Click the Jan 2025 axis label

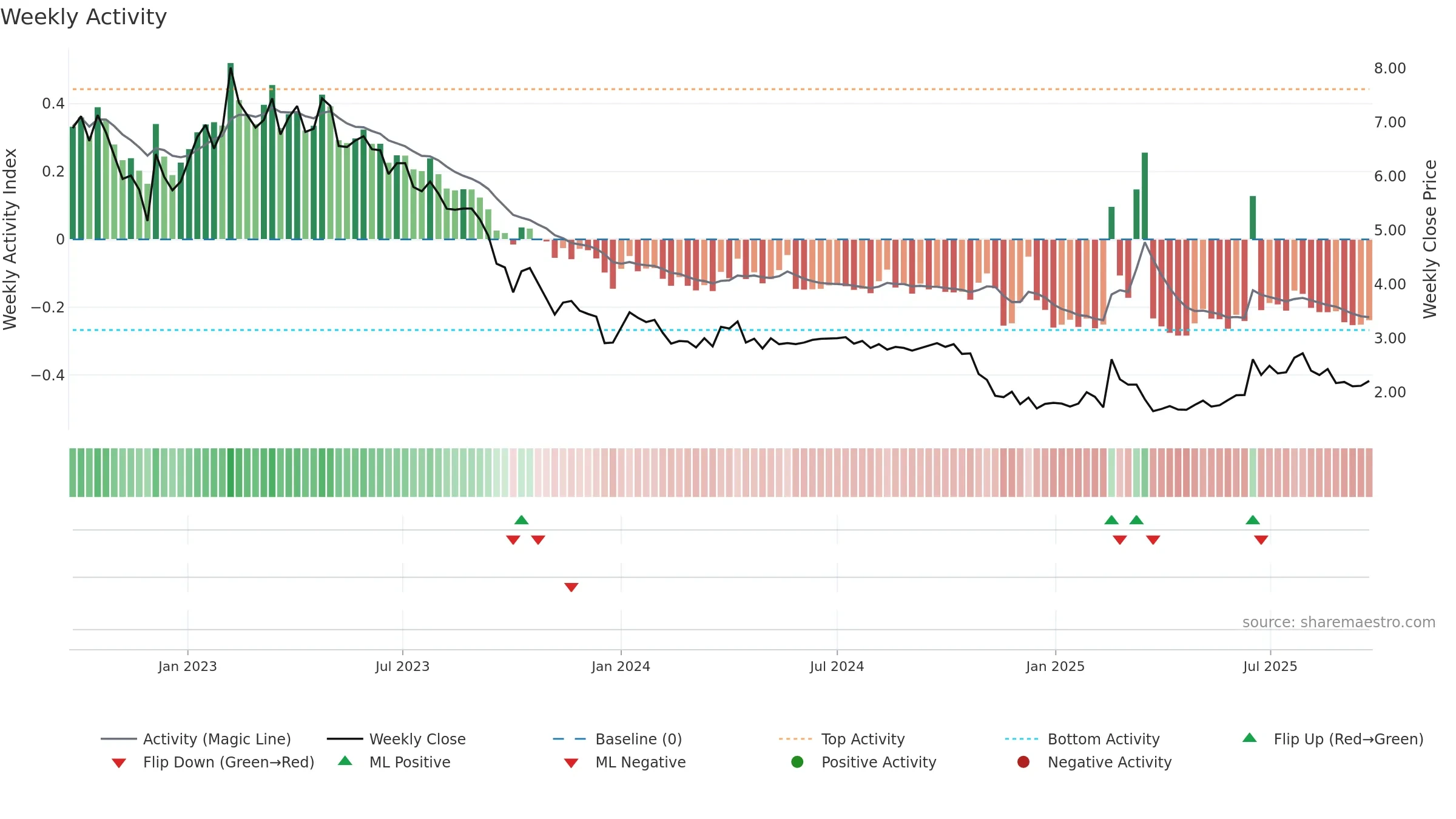click(1055, 667)
